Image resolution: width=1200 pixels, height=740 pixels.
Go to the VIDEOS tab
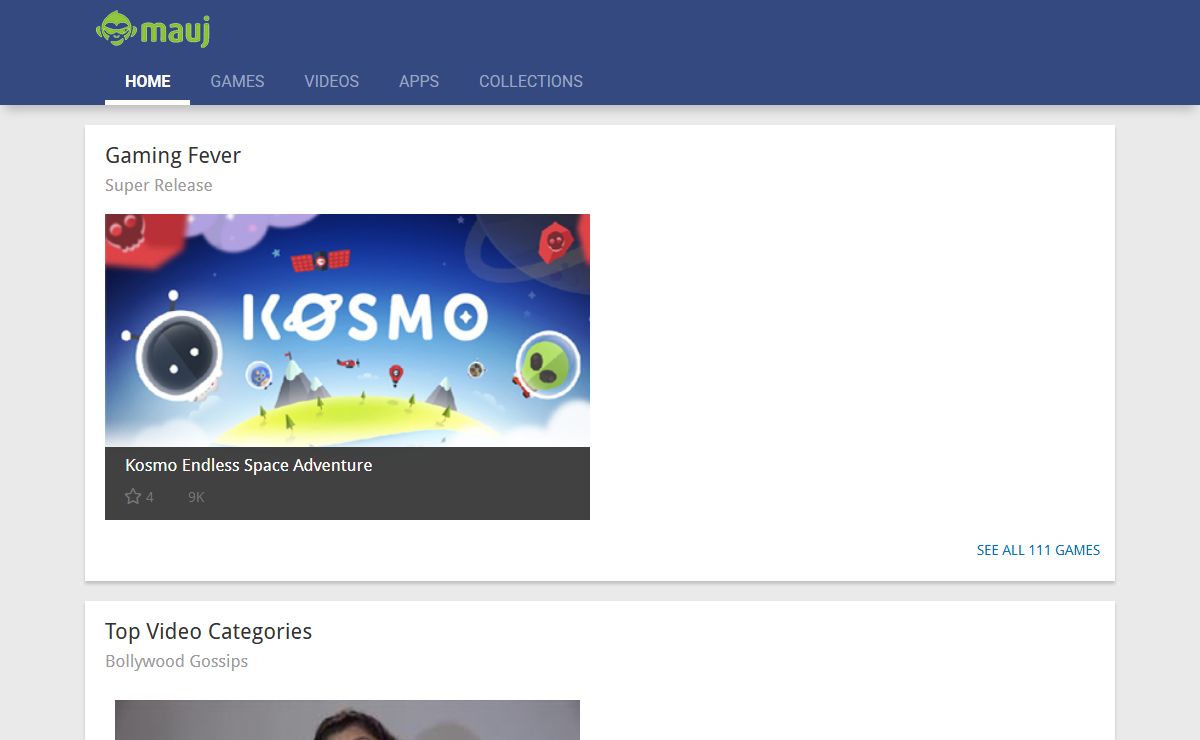coord(332,81)
